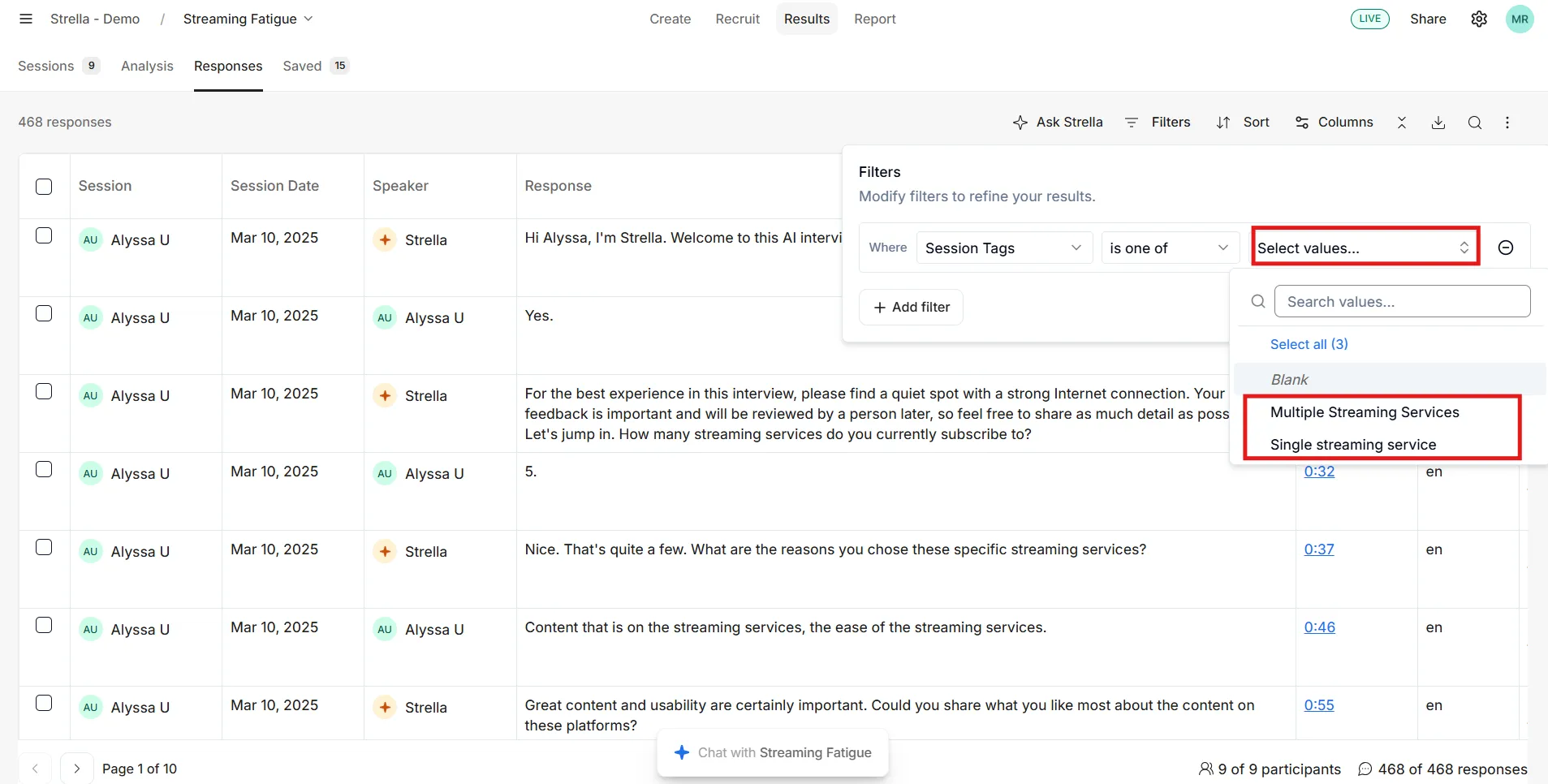Click the AU avatar beside Speaker Alyssa U in Yes row
The image size is (1548, 784).
tap(385, 317)
